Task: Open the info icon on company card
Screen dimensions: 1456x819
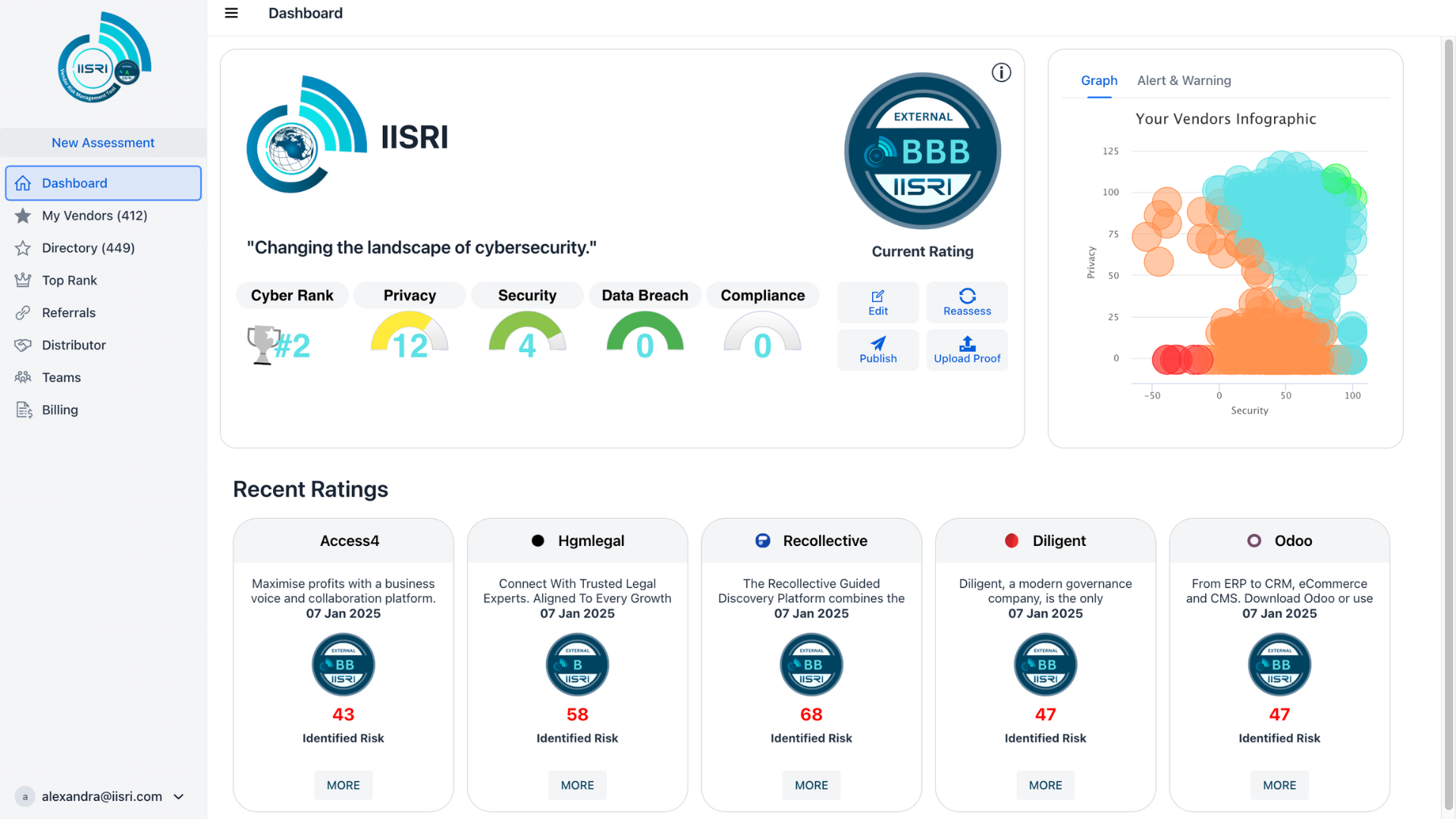Action: (1001, 72)
